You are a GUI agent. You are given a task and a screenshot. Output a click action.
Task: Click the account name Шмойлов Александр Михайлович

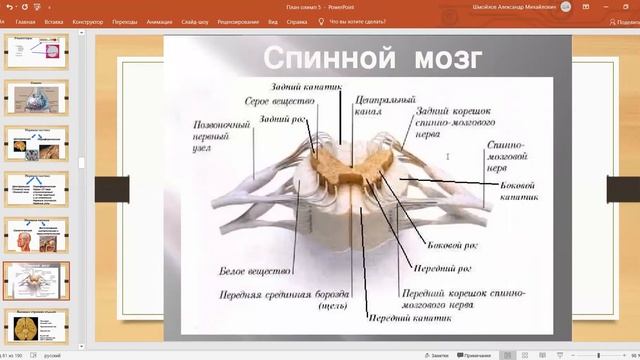point(514,7)
